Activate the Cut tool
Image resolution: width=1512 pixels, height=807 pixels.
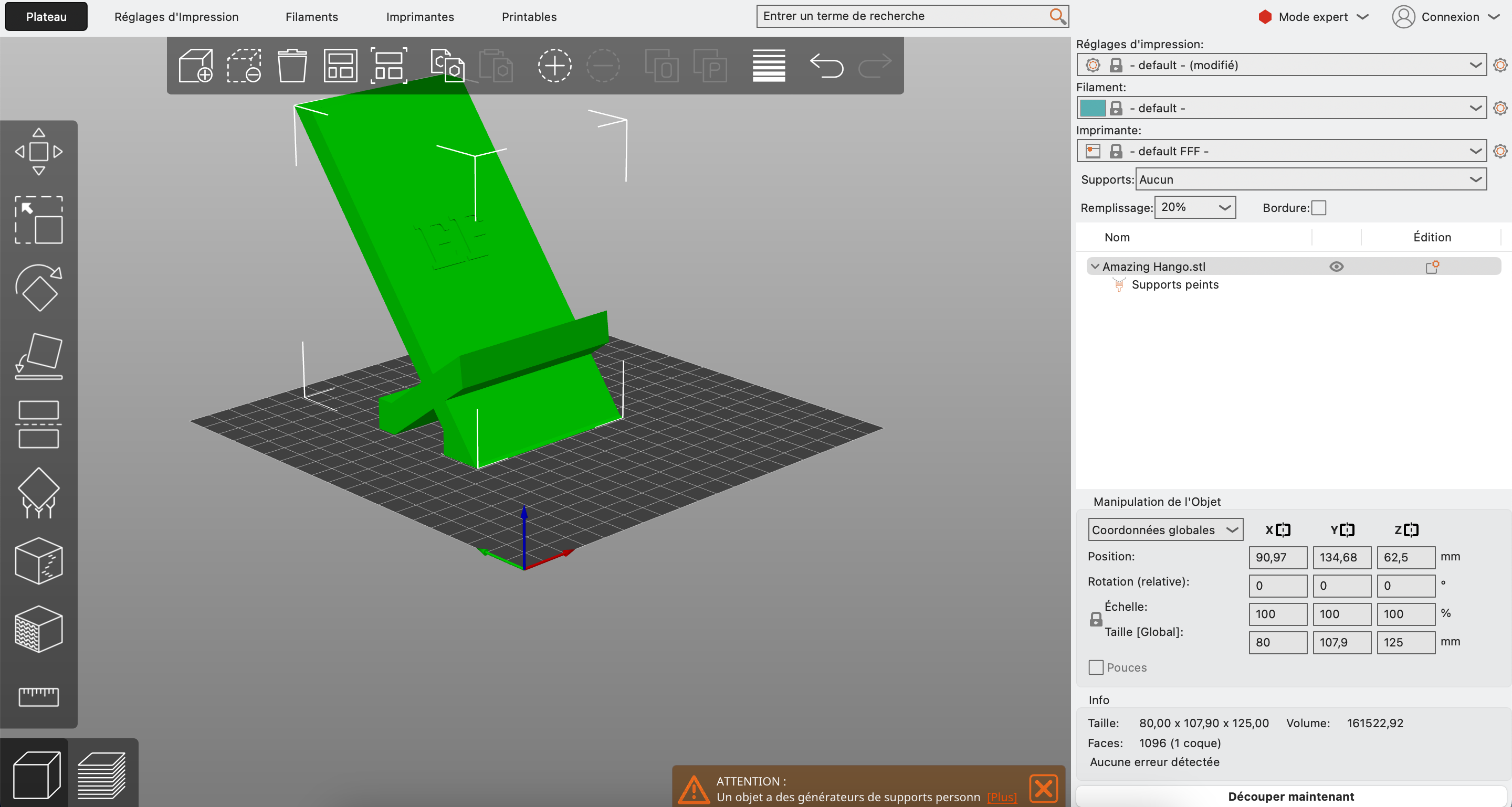pyautogui.click(x=38, y=424)
